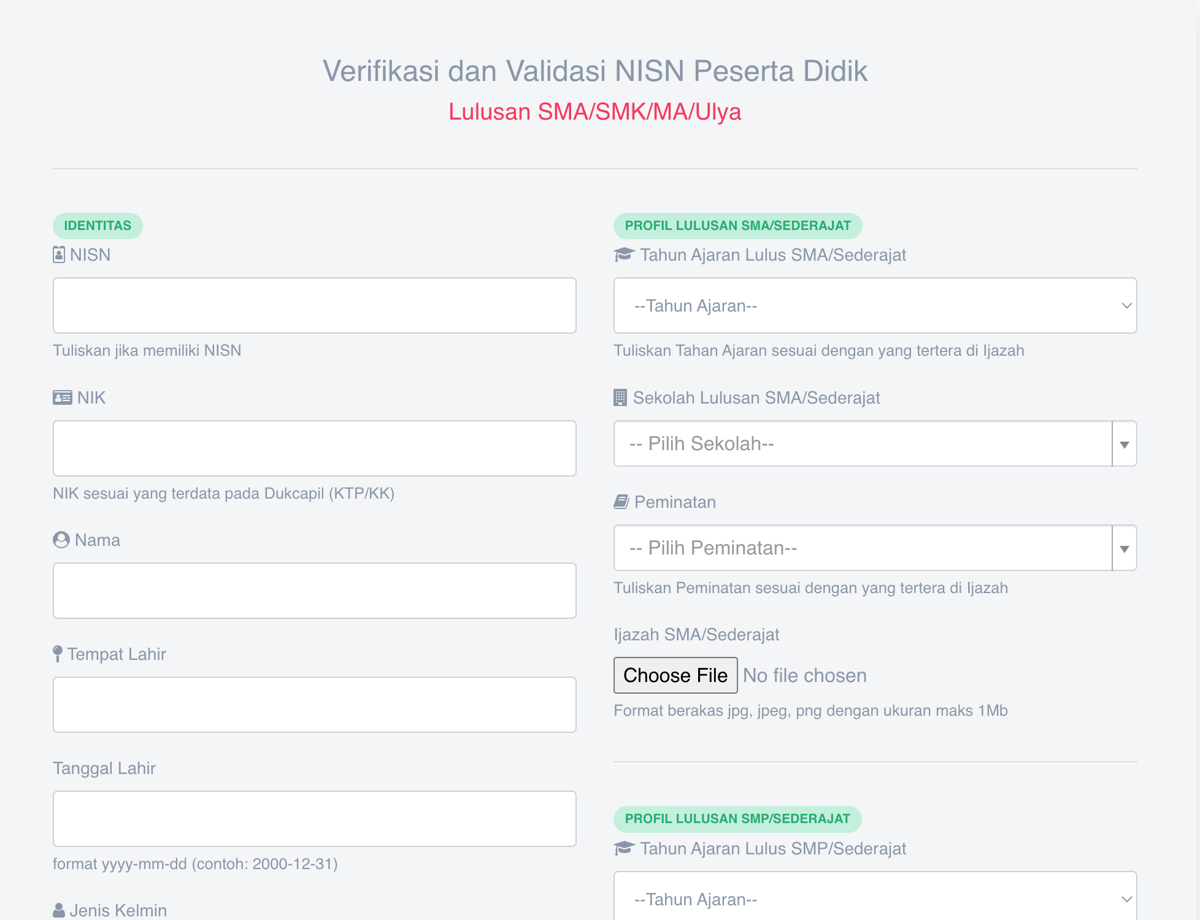Click the graduation cap icon beside Tahun Ajaran Lulus SMP
The width and height of the screenshot is (1200, 920).
(x=624, y=848)
